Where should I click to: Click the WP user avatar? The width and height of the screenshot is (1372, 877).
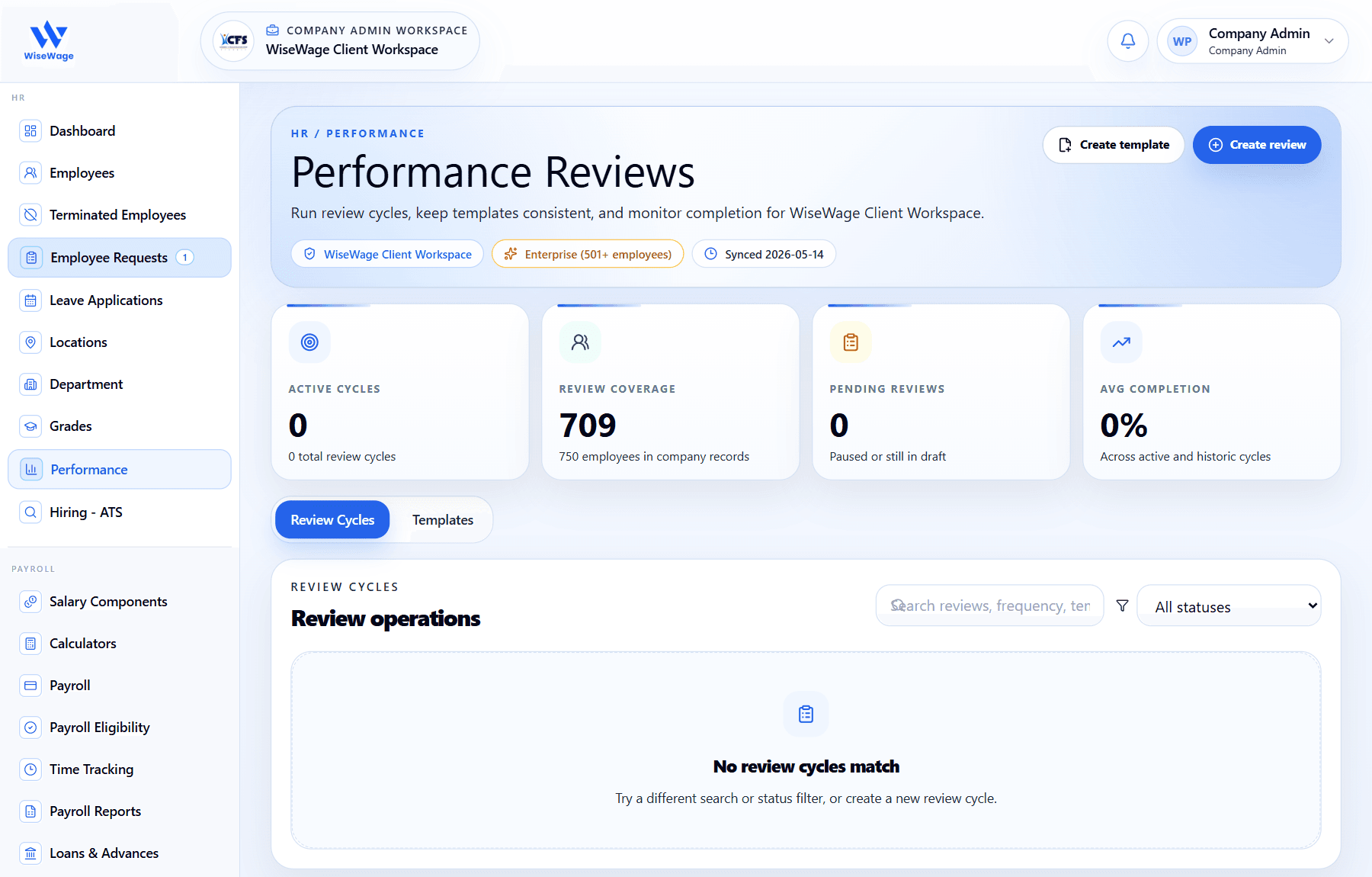point(1182,41)
